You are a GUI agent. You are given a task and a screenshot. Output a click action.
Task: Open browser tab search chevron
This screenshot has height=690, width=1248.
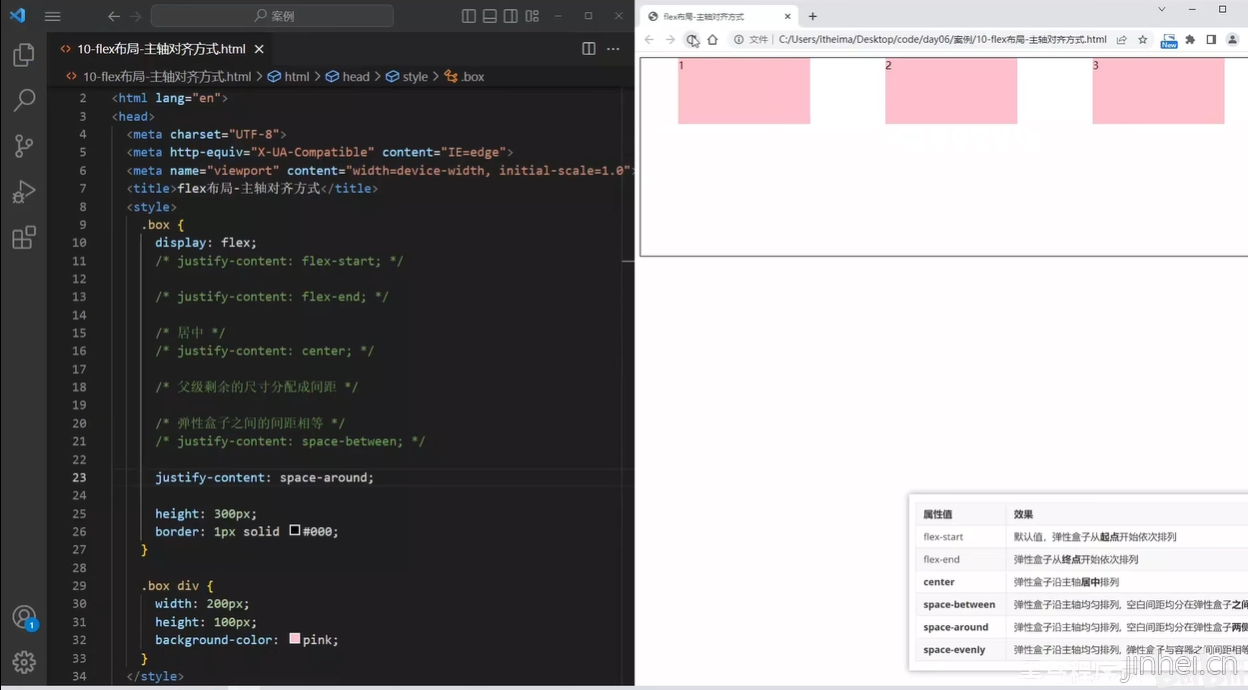1161,9
